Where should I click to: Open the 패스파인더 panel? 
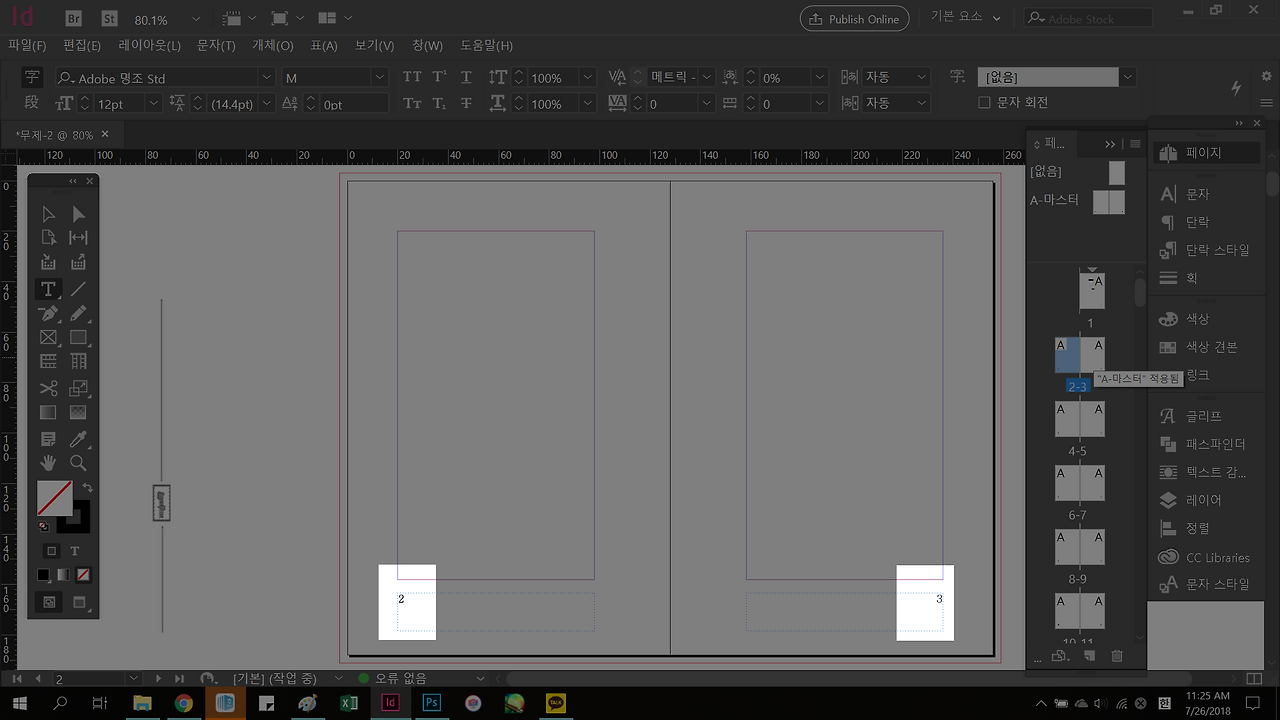[x=1204, y=444]
